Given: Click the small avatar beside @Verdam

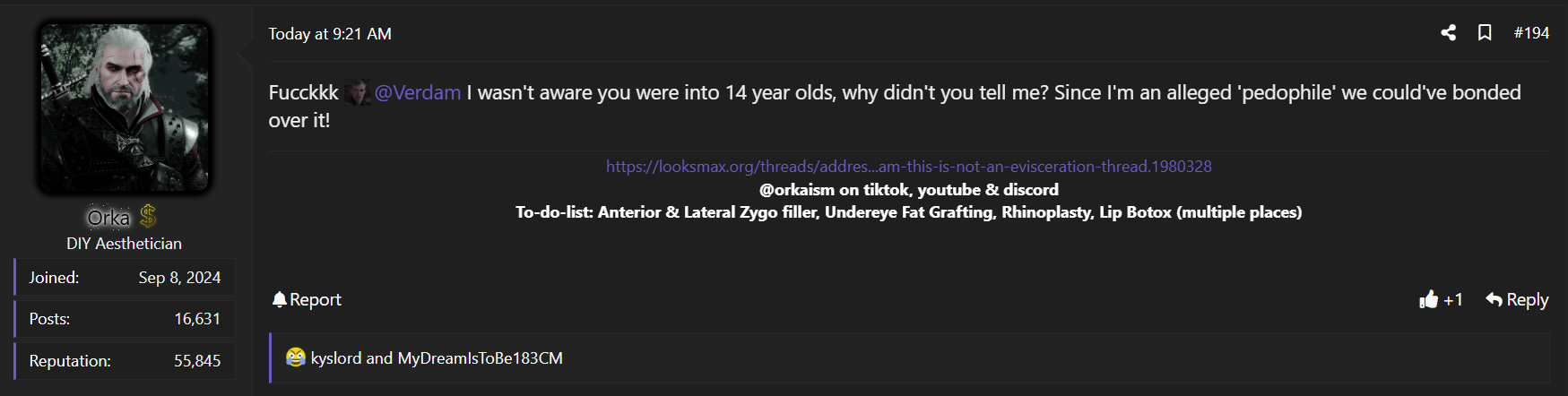Looking at the screenshot, I should 357,92.
